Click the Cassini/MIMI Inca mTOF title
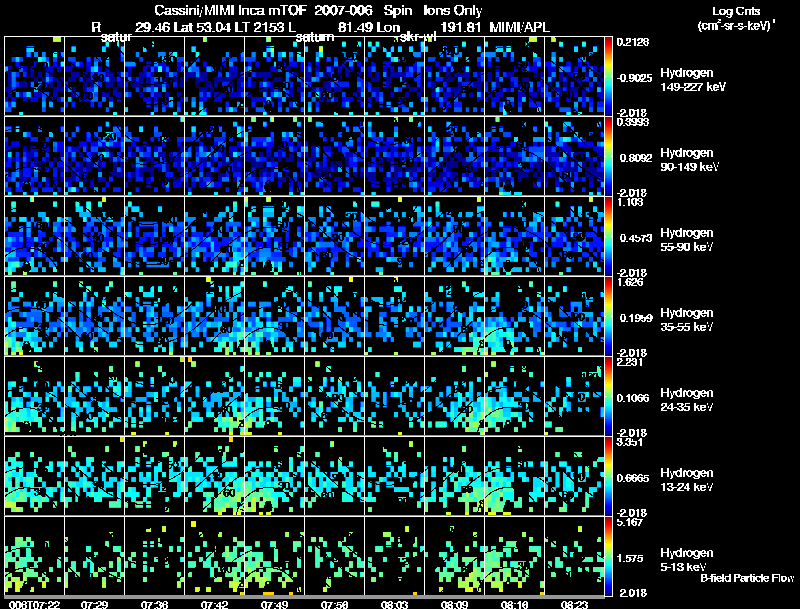This screenshot has width=800, height=609. pos(231,10)
